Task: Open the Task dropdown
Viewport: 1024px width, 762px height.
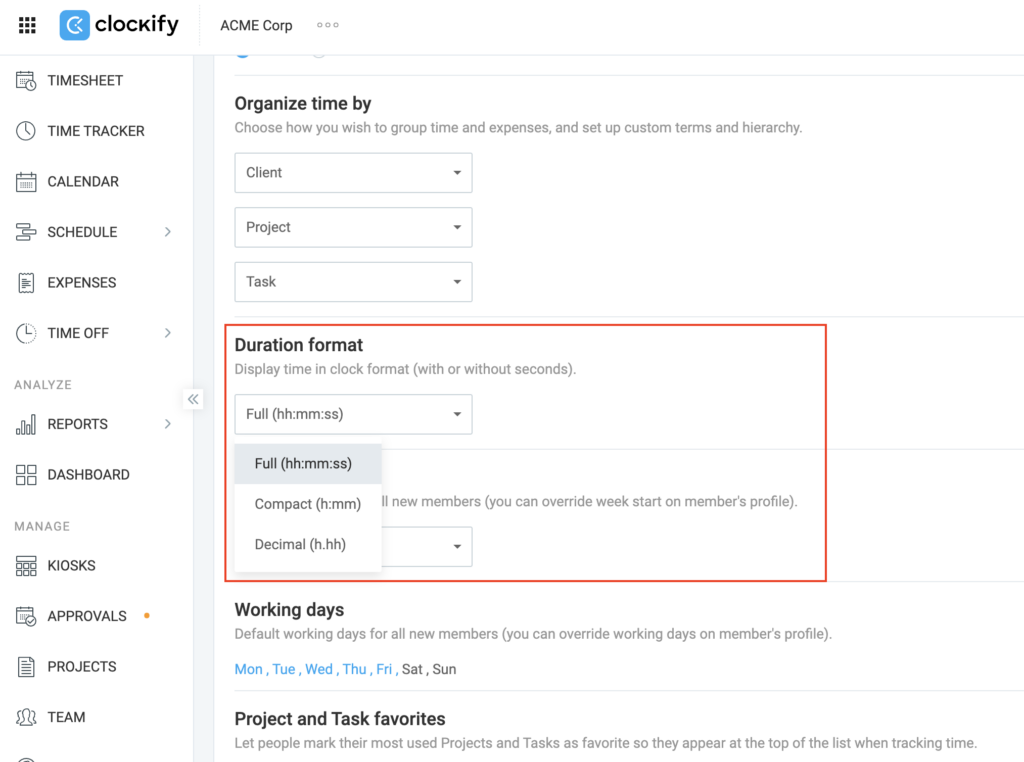Action: [x=353, y=282]
